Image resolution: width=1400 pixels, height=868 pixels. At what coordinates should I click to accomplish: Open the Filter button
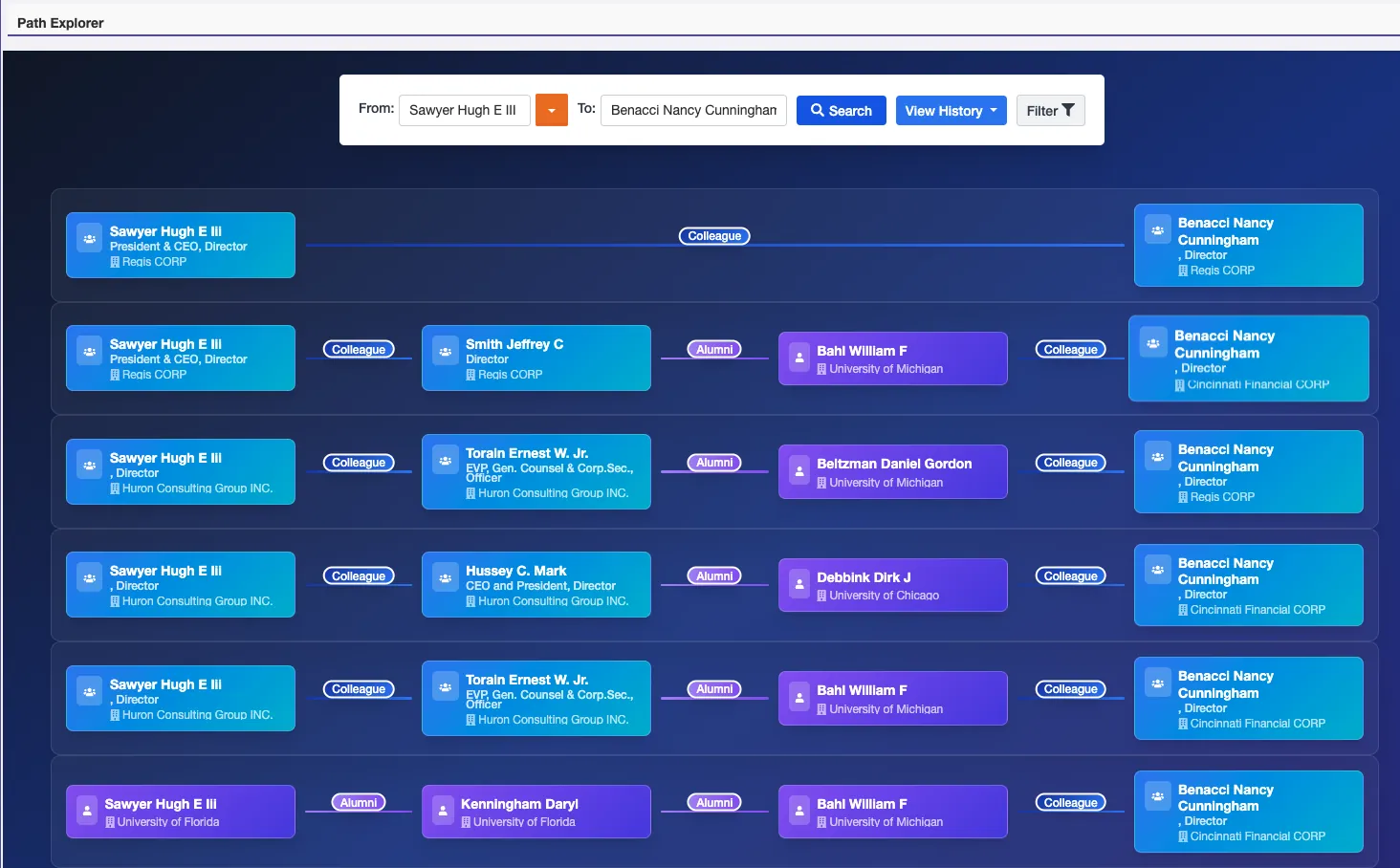coord(1050,110)
